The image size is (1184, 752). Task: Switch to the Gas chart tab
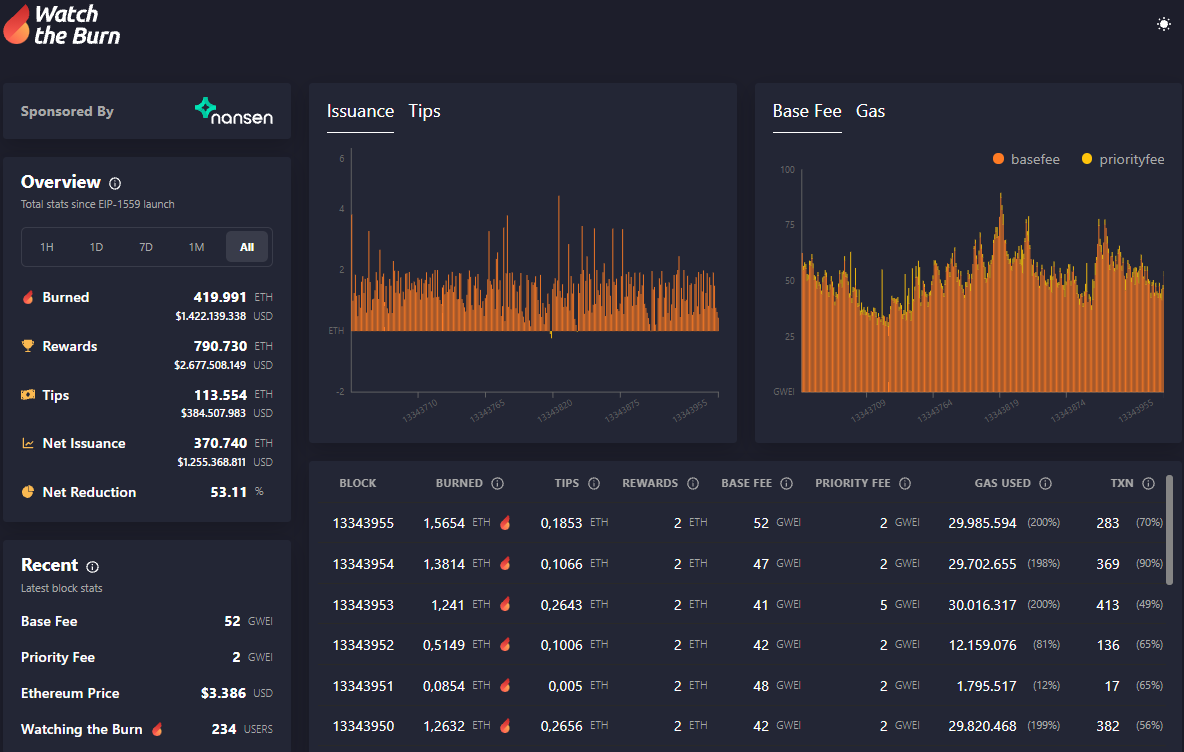coord(870,112)
